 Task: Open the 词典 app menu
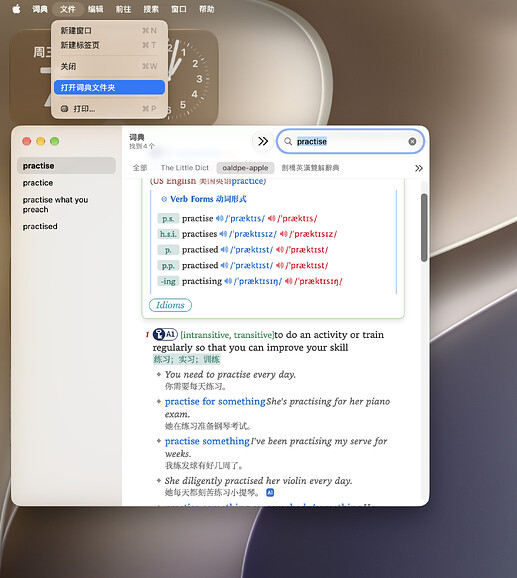coord(40,9)
